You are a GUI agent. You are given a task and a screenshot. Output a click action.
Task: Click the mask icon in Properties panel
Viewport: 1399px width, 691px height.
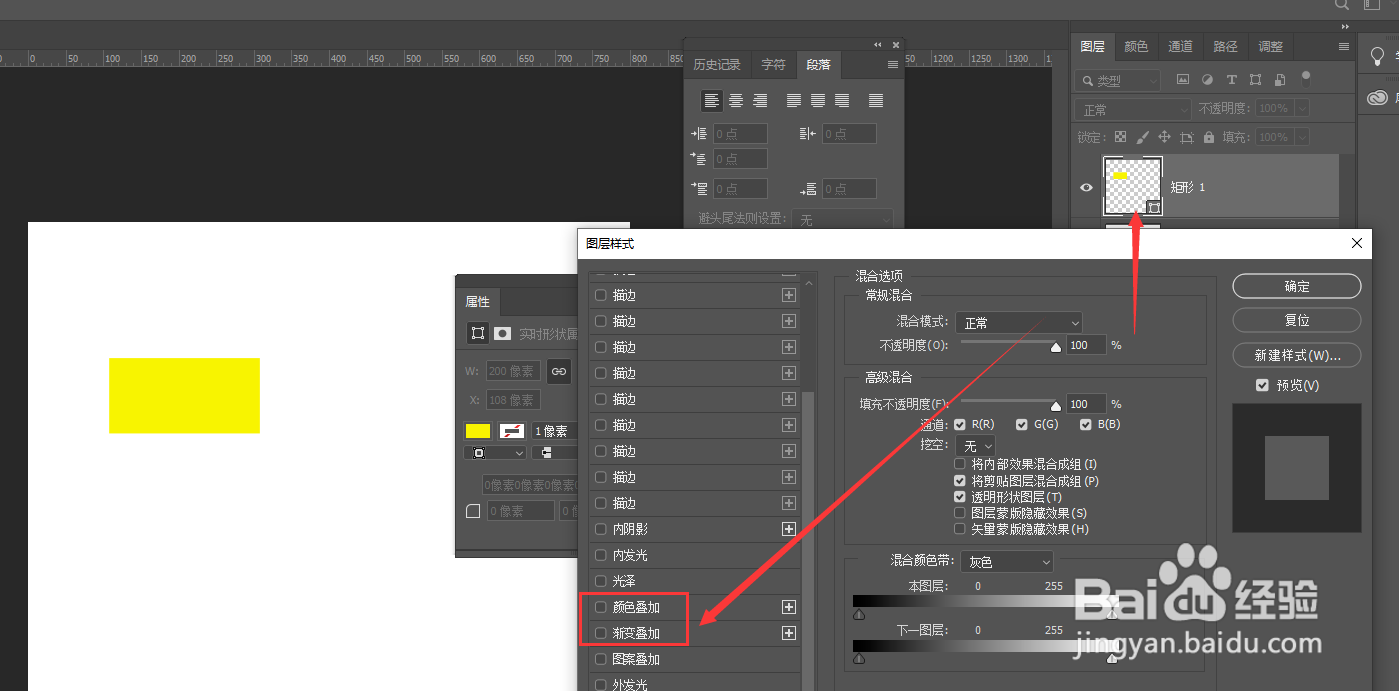pyautogui.click(x=502, y=334)
